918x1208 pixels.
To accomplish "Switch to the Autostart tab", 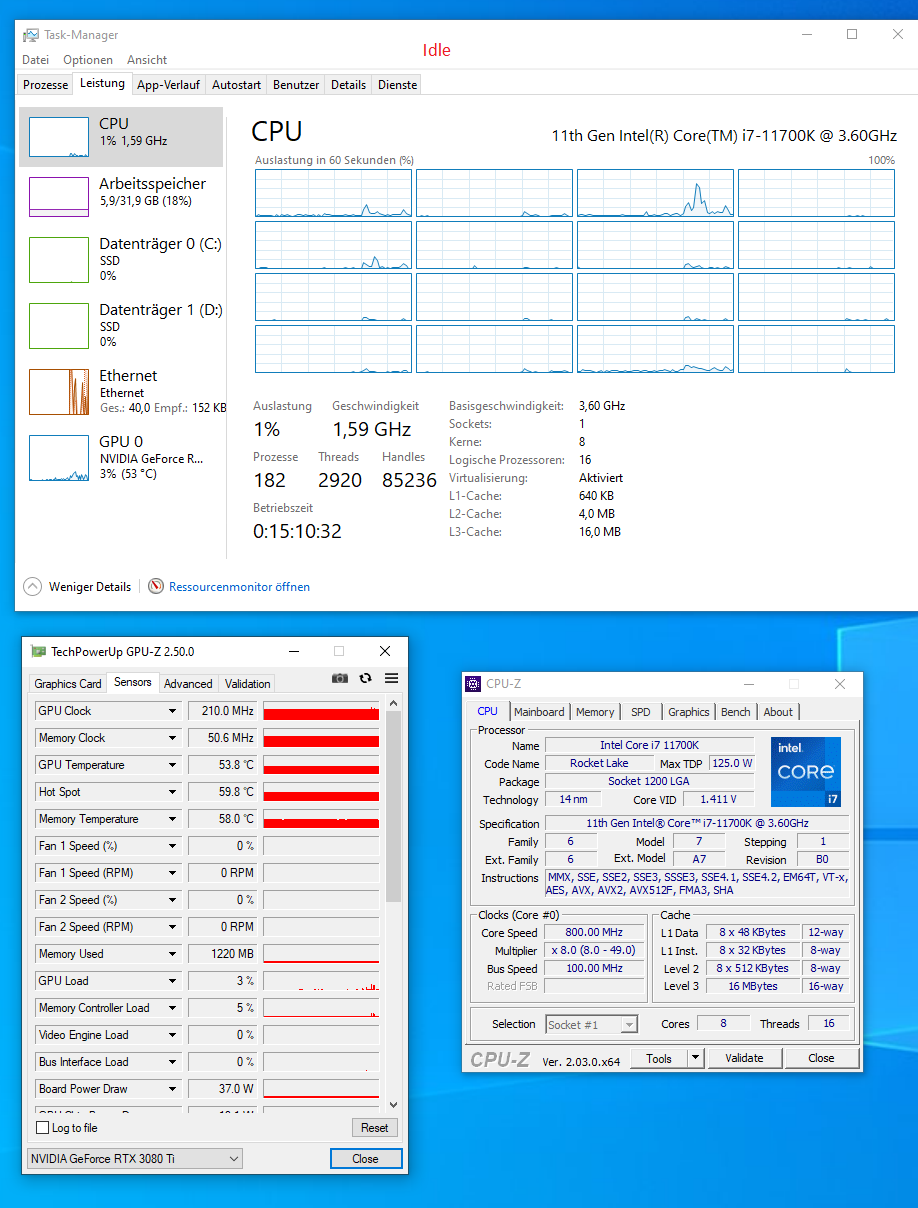I will (x=236, y=85).
